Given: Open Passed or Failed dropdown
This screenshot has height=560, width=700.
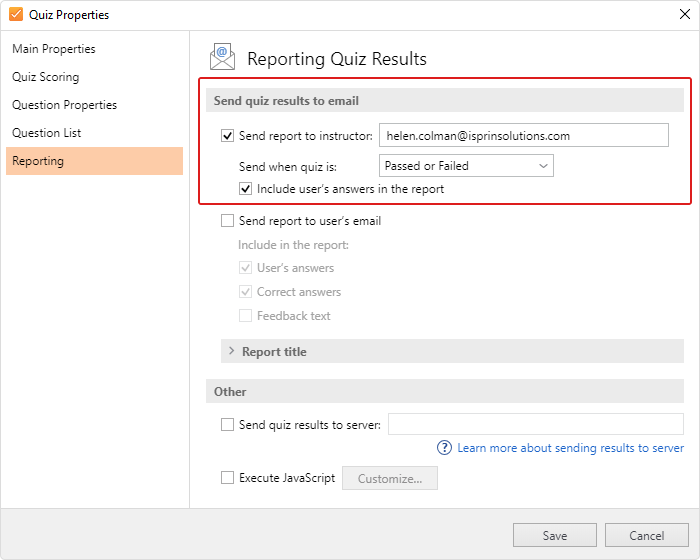Looking at the screenshot, I should pos(466,166).
